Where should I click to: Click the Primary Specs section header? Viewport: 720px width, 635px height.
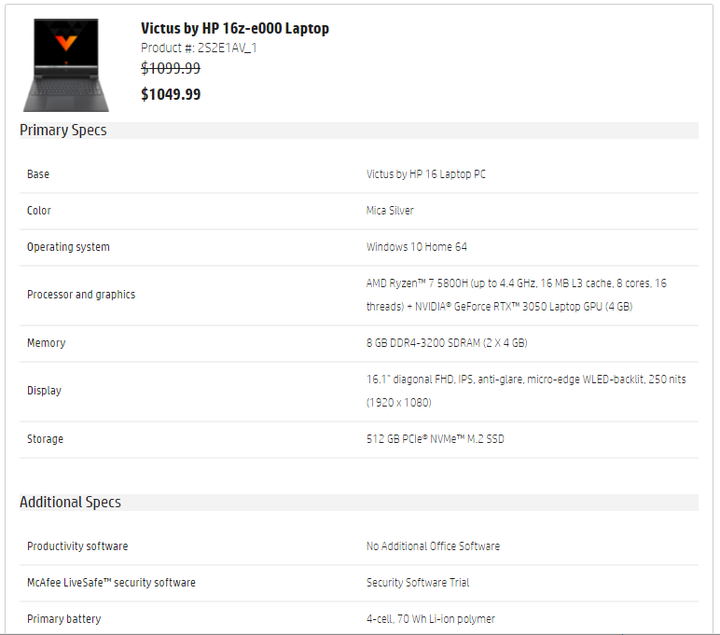(x=63, y=130)
